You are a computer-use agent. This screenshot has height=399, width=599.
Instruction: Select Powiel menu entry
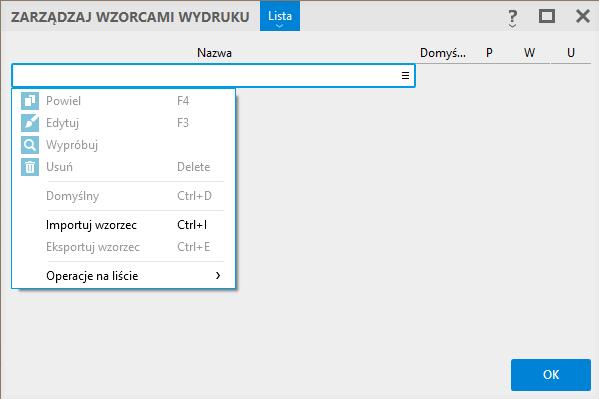[x=124, y=101]
